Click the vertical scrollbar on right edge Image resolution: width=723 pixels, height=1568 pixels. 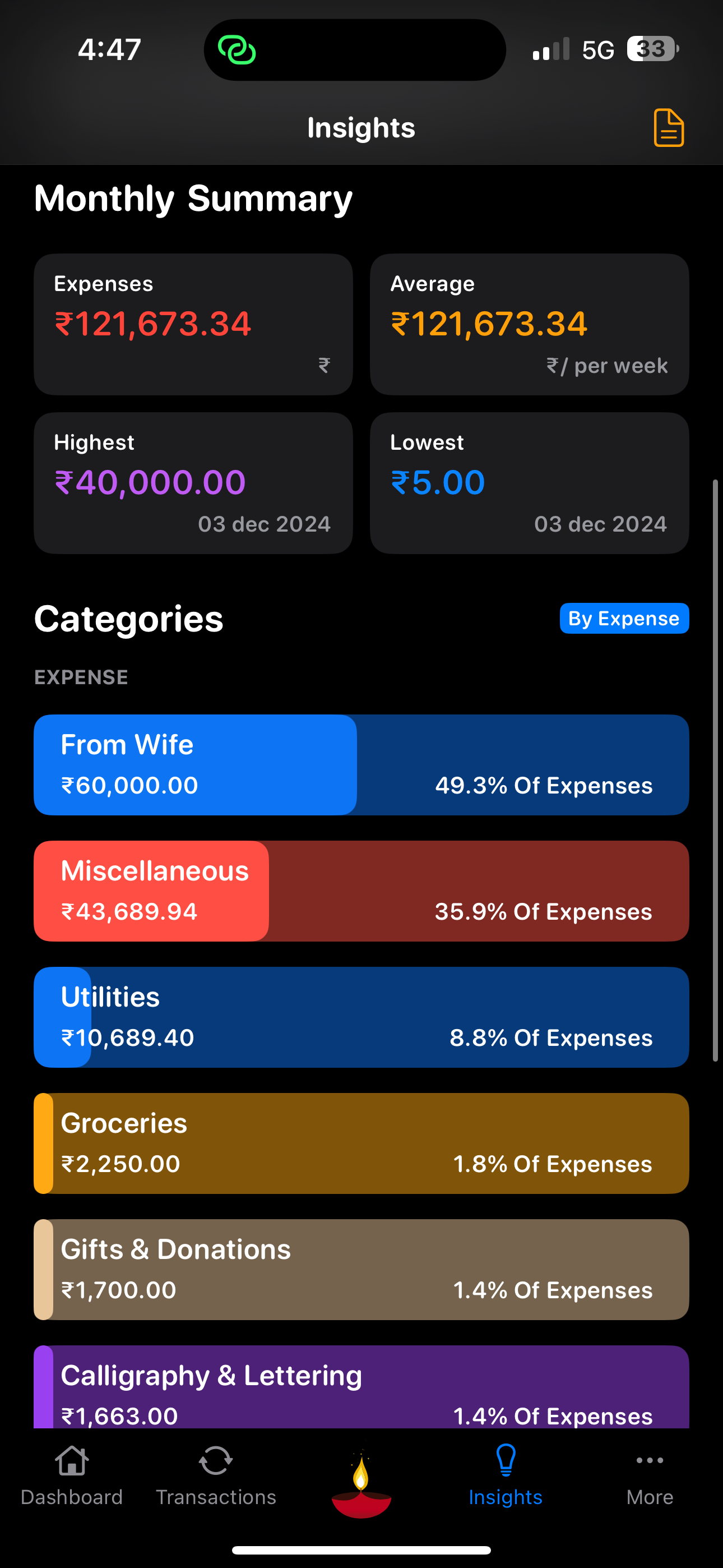[x=716, y=771]
